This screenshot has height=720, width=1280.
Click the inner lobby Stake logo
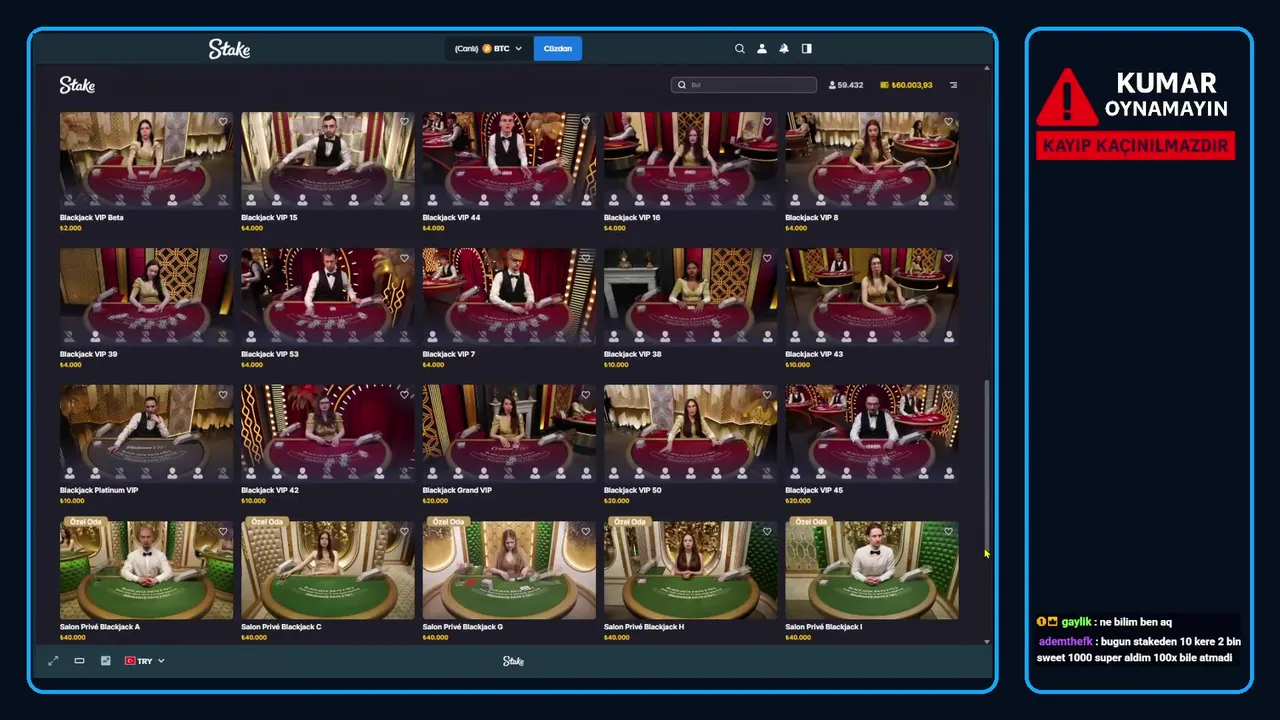point(77,85)
